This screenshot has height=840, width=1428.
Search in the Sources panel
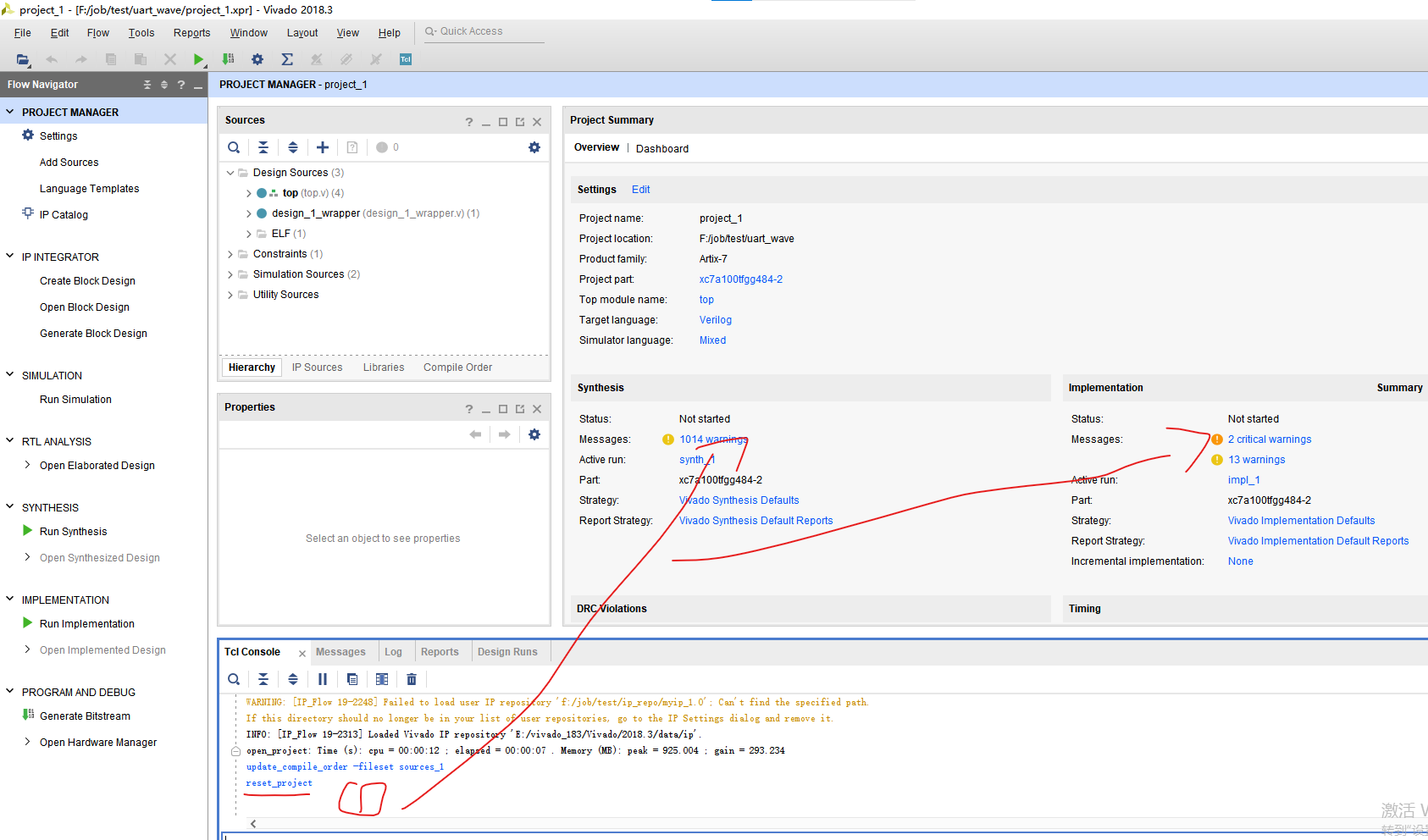234,147
